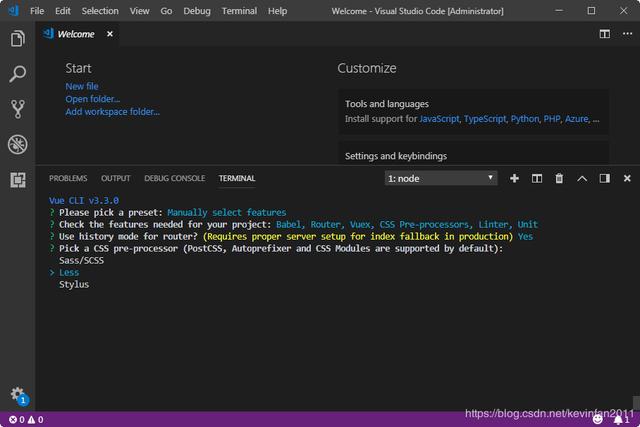Open the Edit menu
Image resolution: width=640 pixels, height=427 pixels.
coord(62,11)
